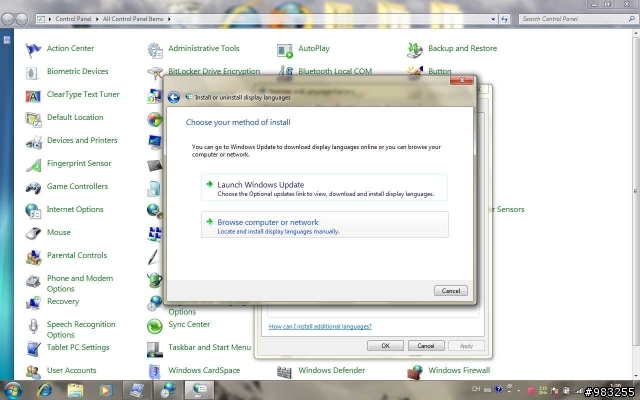Open the Parental Controls icon

click(33, 257)
